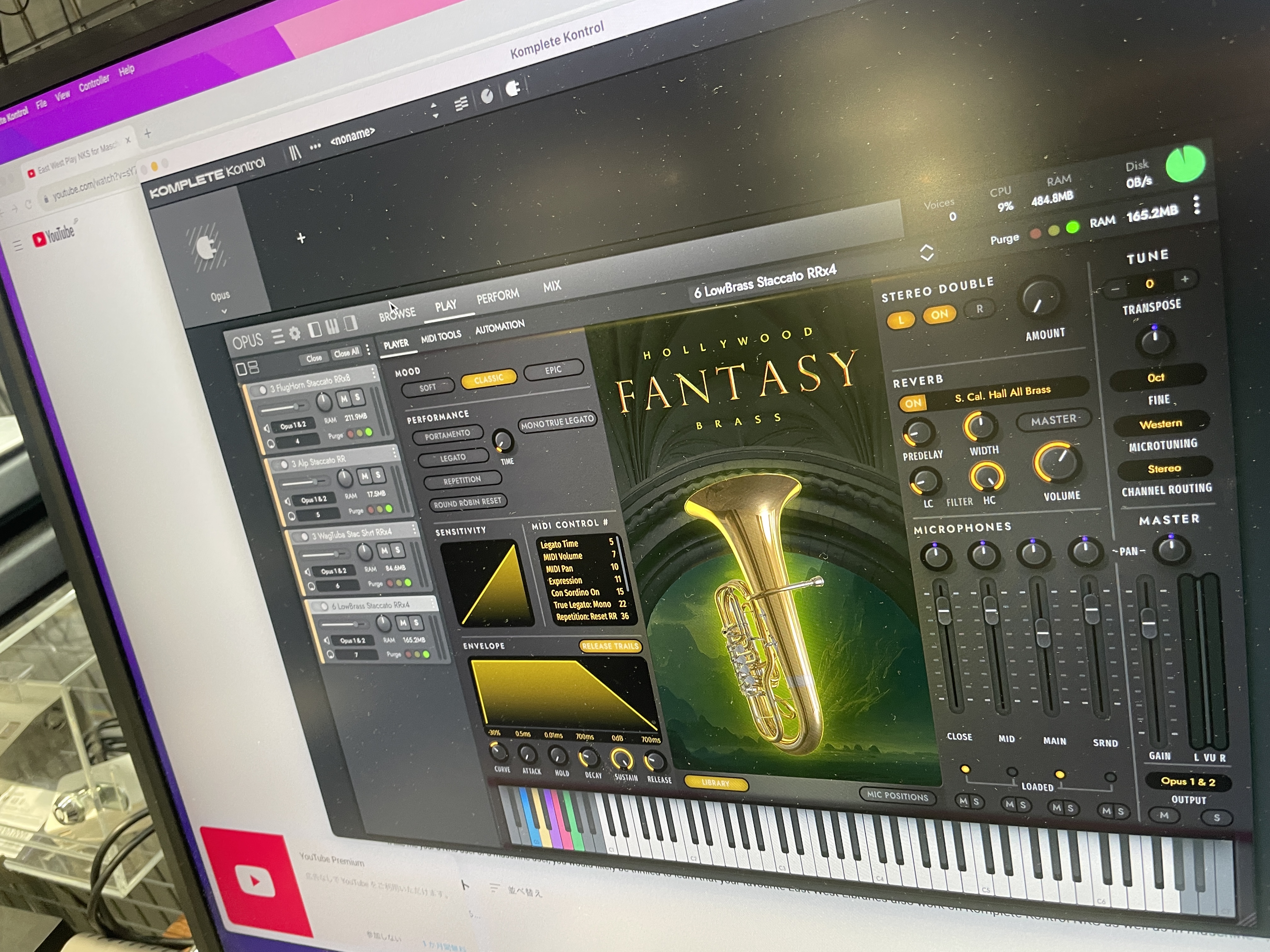Open the Opus vertical three-dot menu near RAM
Image resolution: width=1270 pixels, height=952 pixels.
[1197, 205]
